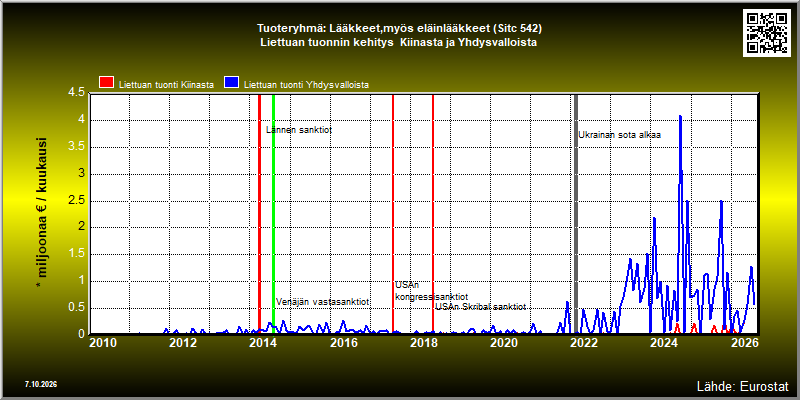This screenshot has height=400, width=800.
Task: Click the 'USAn kongressisanktiot' annotation label
Action: pos(432,291)
